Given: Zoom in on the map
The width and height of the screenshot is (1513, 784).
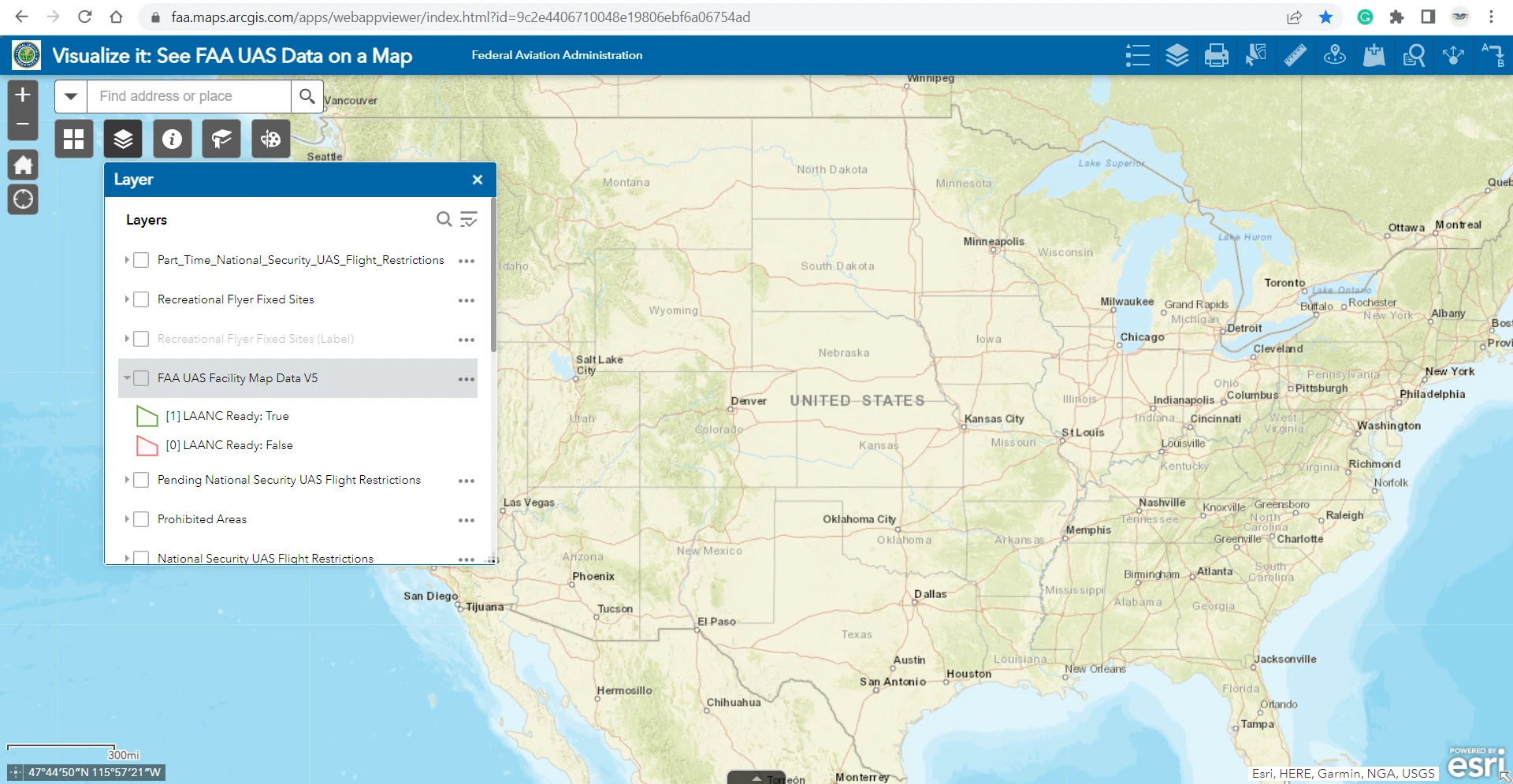Looking at the screenshot, I should click(x=23, y=95).
